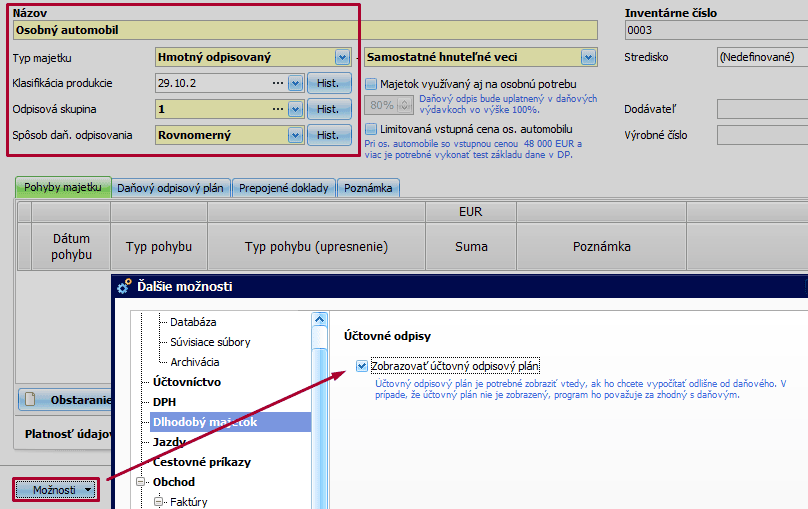The image size is (808, 509).
Task: Open the Typ majetku dropdown
Action: click(343, 58)
